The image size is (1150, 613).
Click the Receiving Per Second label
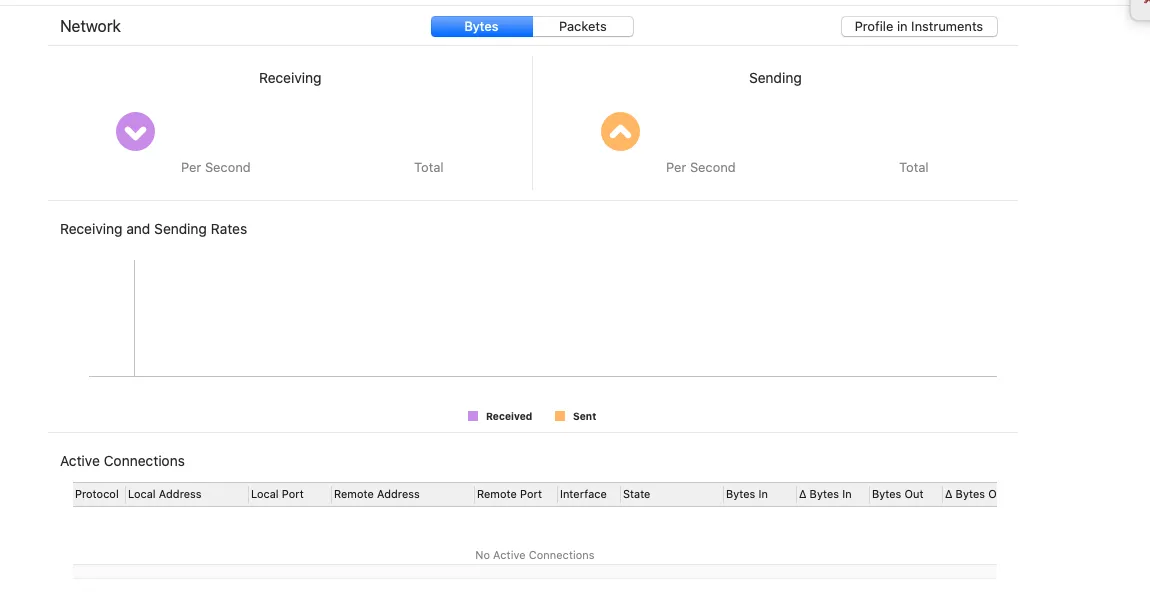tap(215, 168)
